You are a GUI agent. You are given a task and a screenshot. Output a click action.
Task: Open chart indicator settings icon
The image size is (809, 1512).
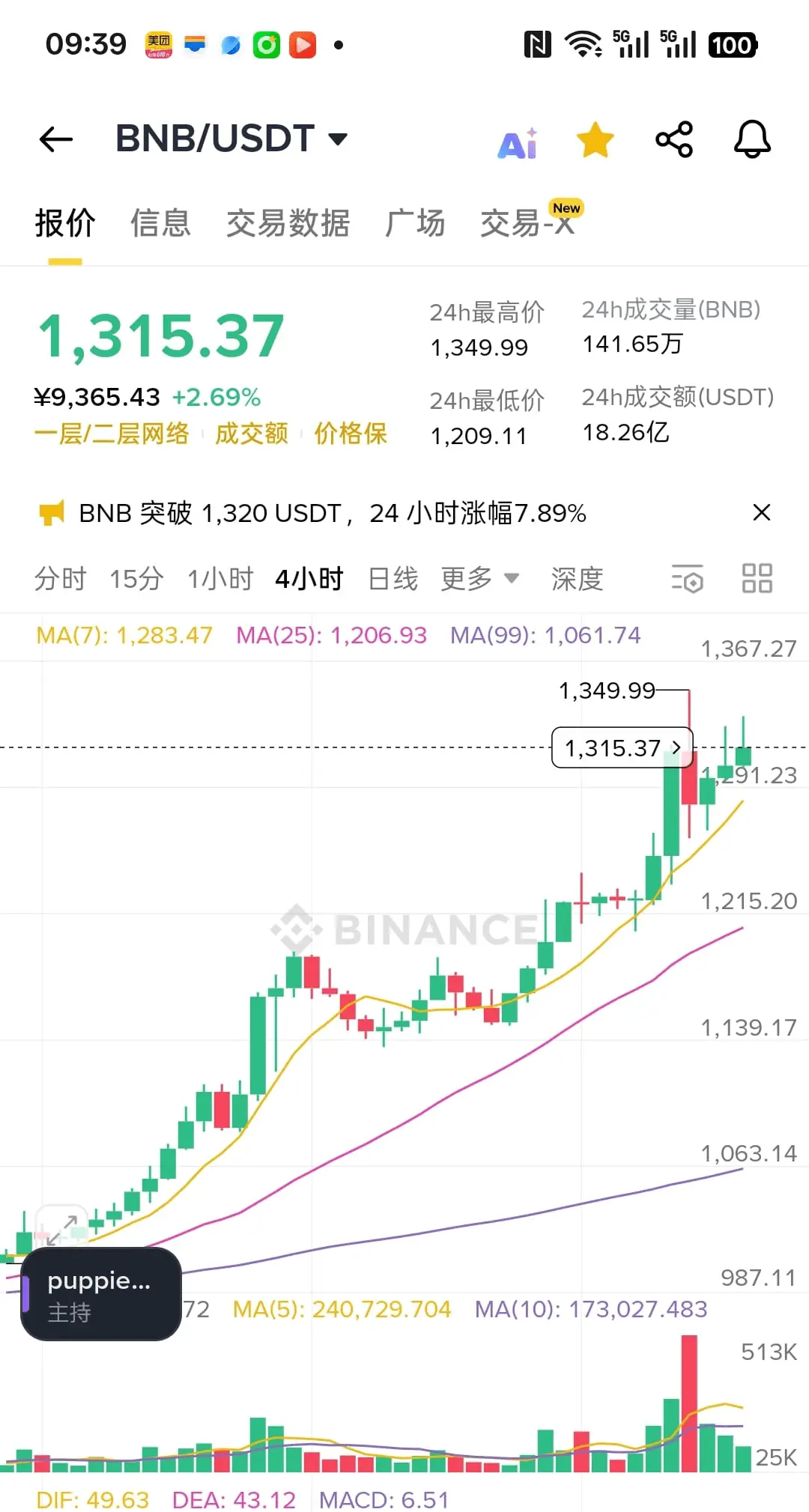pos(688,579)
